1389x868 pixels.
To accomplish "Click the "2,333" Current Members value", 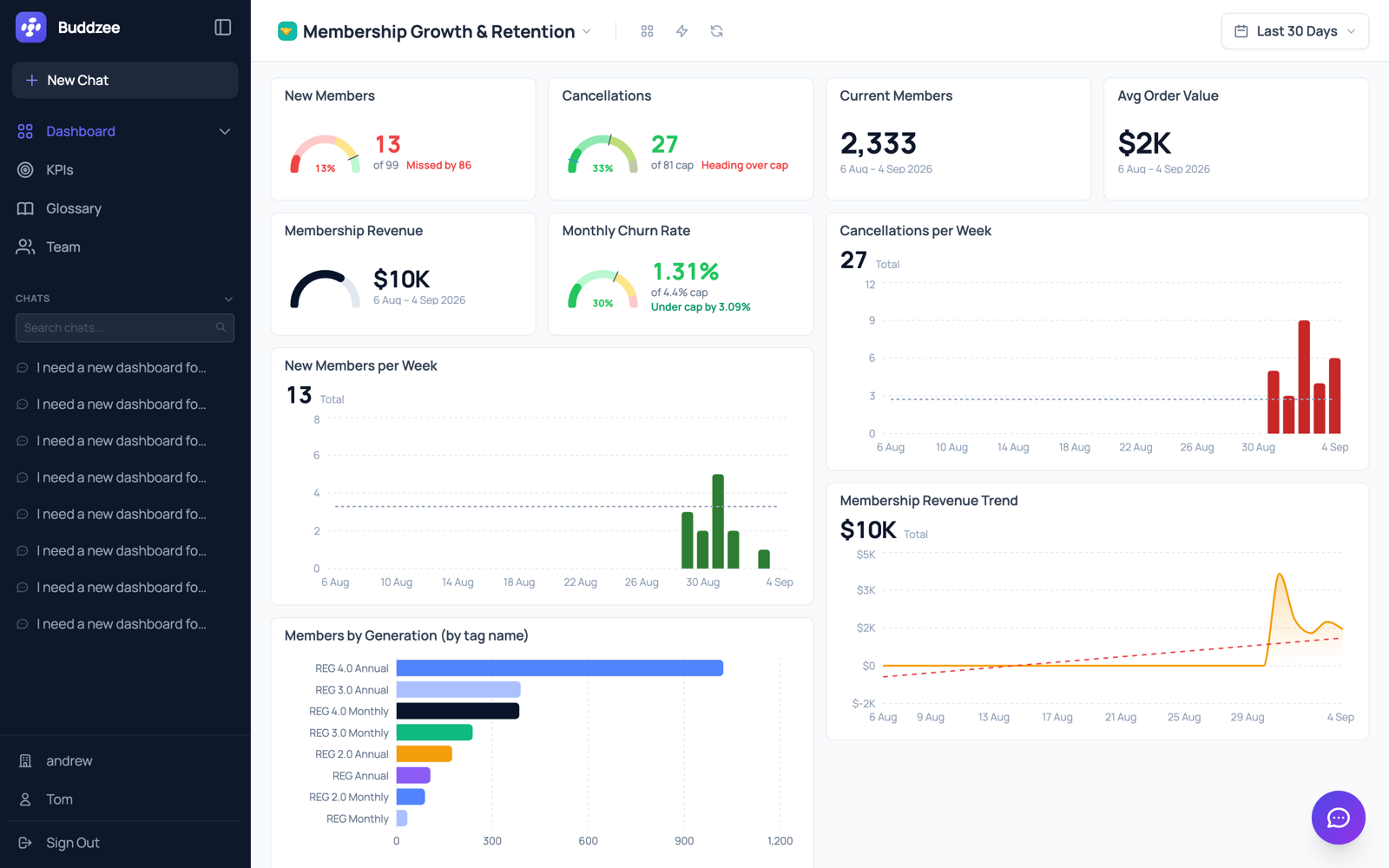I will tap(879, 143).
